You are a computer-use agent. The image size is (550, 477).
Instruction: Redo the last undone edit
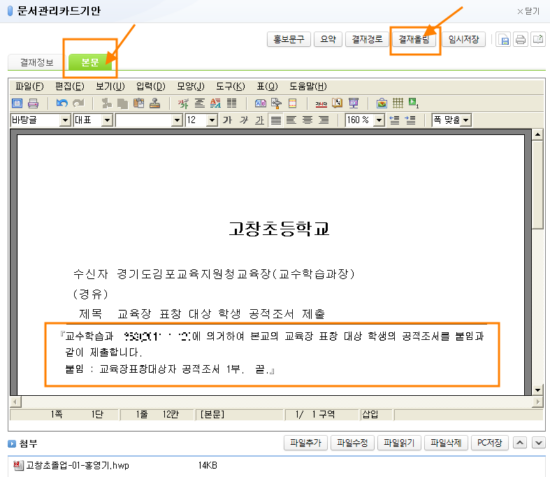[78, 103]
